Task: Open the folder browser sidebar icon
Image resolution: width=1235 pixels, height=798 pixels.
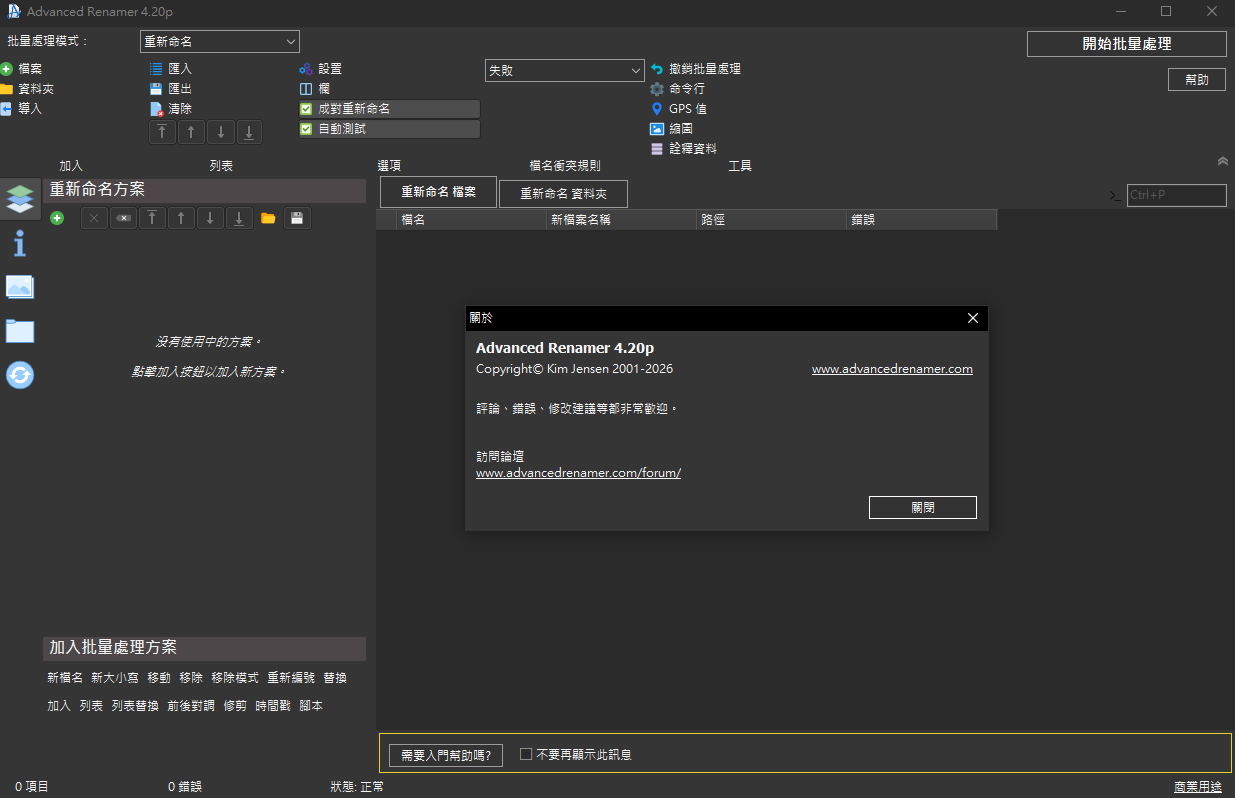Action: point(20,331)
